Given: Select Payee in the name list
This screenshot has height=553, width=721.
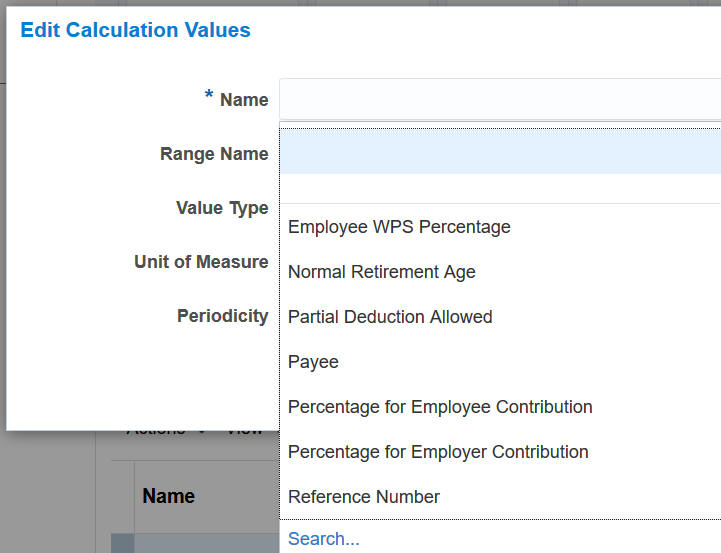Looking at the screenshot, I should 313,362.
